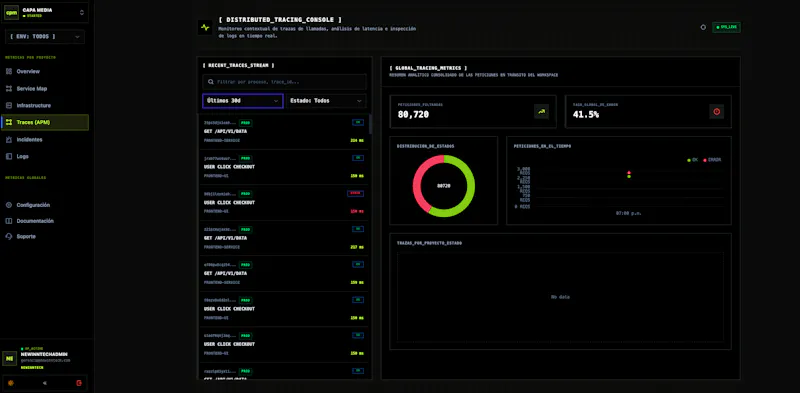
Task: Click the red data point in requests chart
Action: (x=629, y=173)
